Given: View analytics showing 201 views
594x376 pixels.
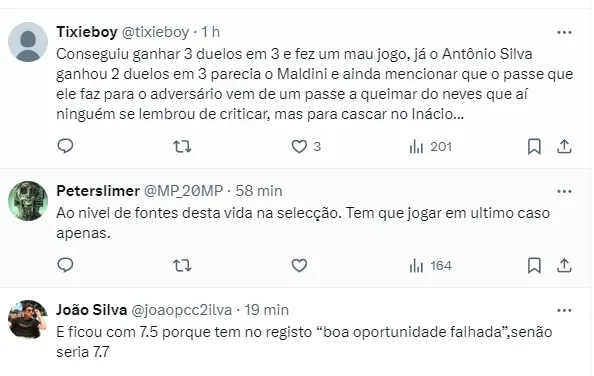Looking at the screenshot, I should tap(430, 147).
